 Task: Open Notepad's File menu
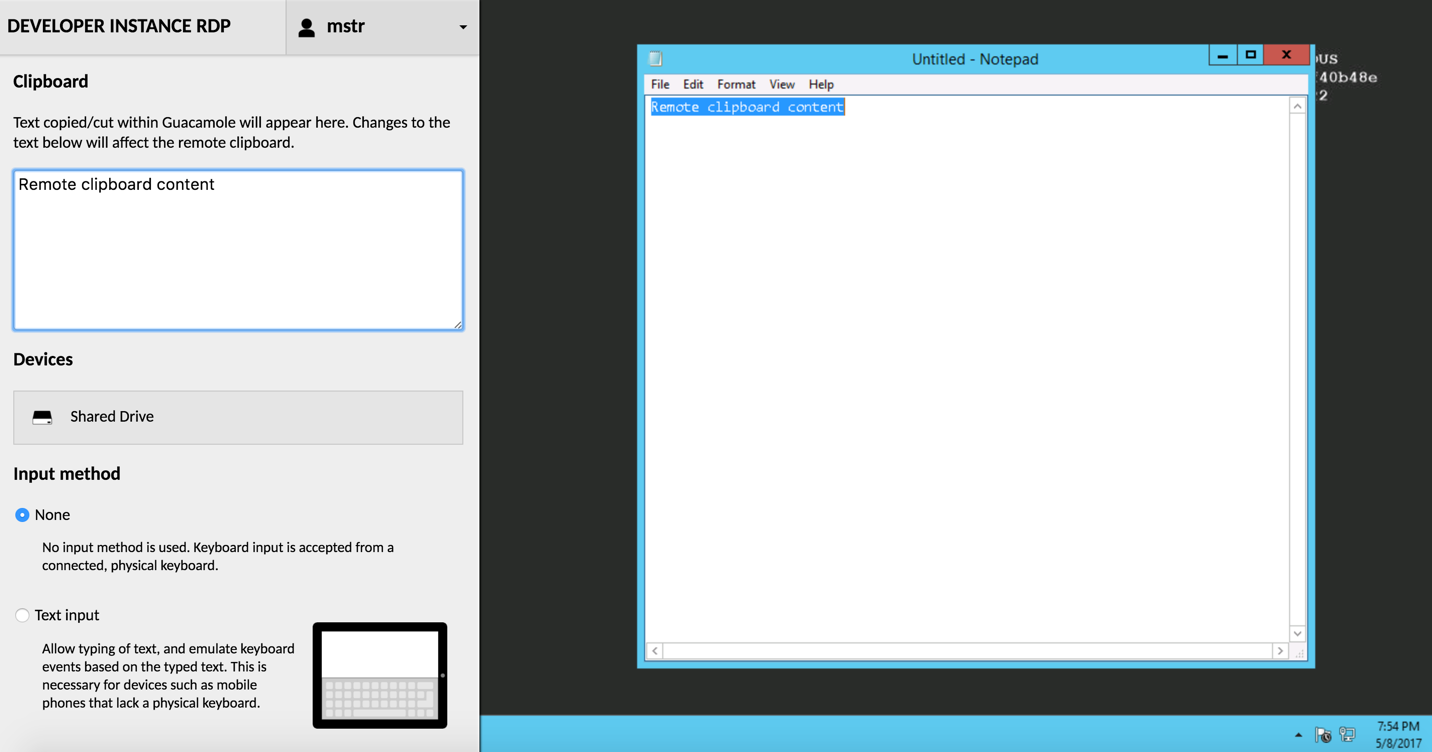click(659, 84)
